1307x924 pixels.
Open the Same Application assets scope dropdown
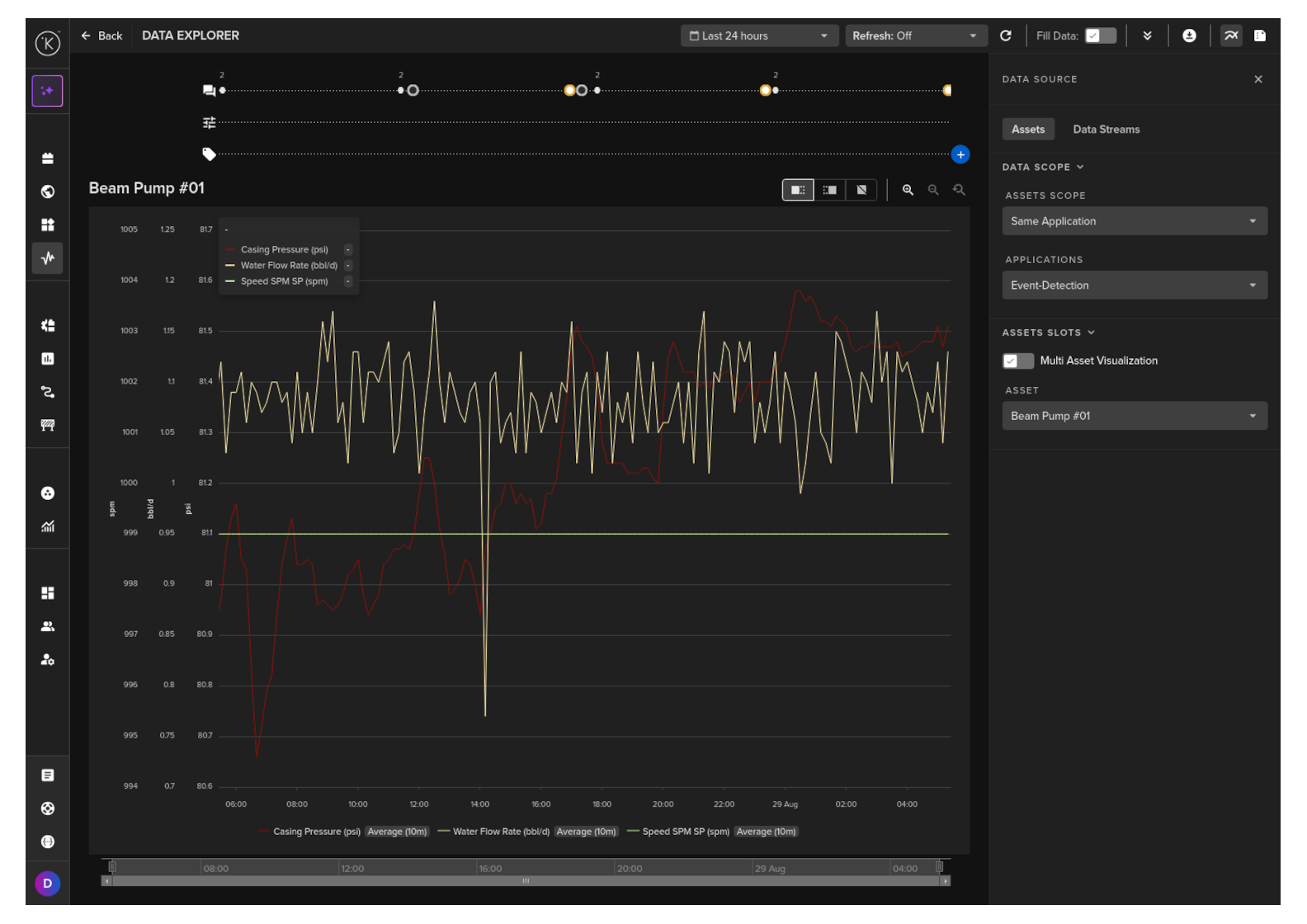click(x=1135, y=221)
